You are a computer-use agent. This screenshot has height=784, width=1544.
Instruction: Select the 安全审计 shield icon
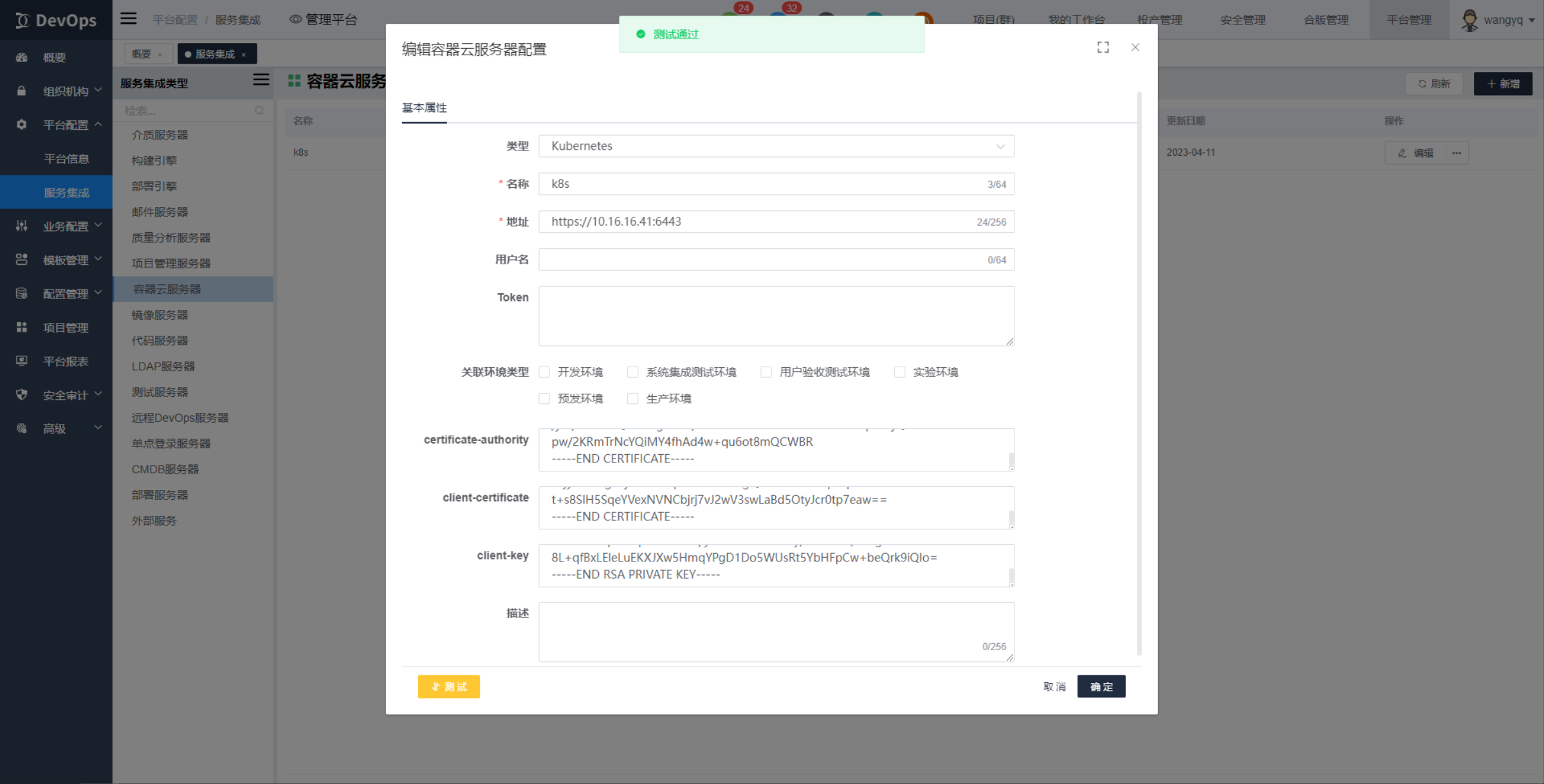pos(21,395)
